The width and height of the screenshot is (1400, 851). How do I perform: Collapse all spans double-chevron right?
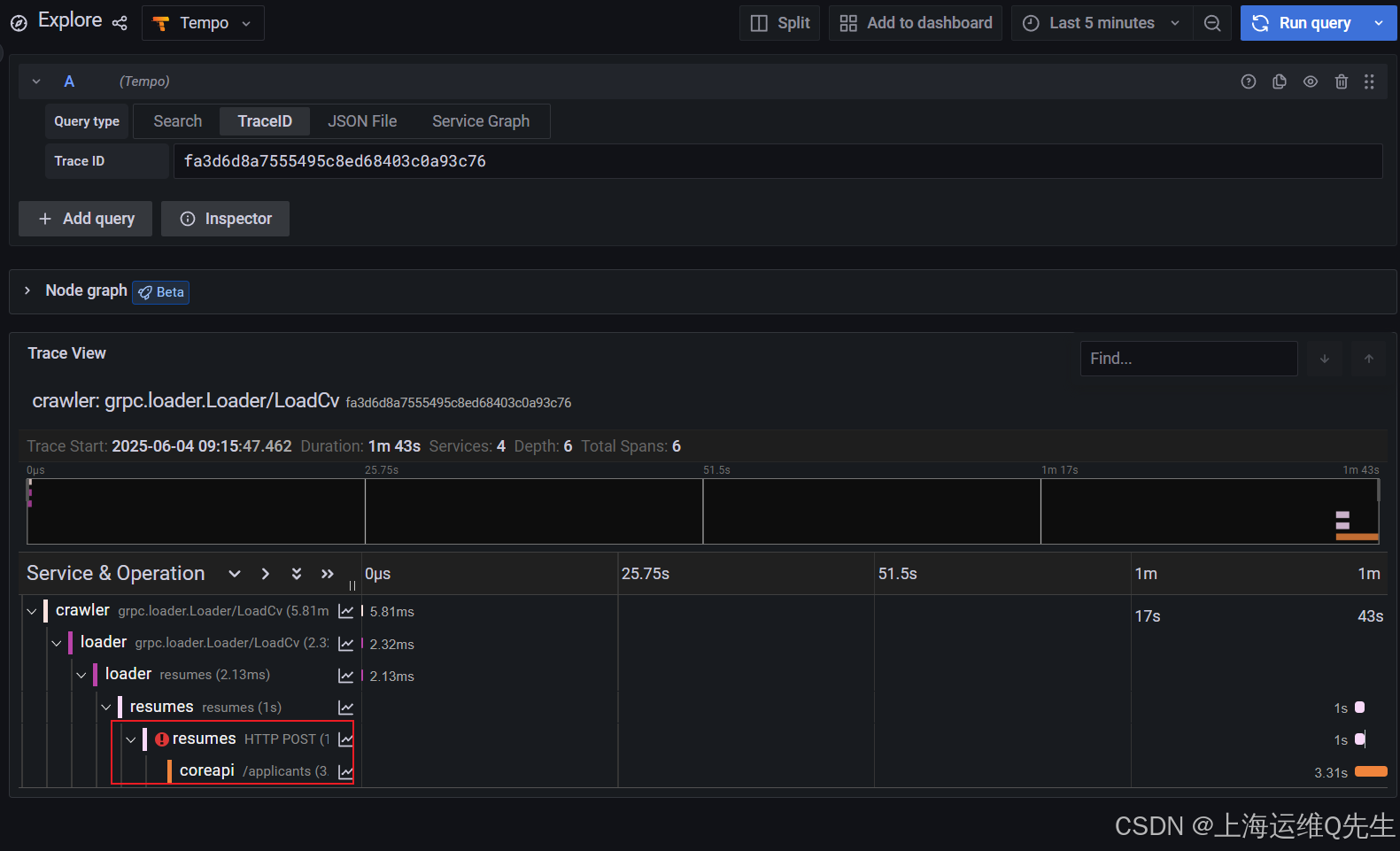click(328, 574)
